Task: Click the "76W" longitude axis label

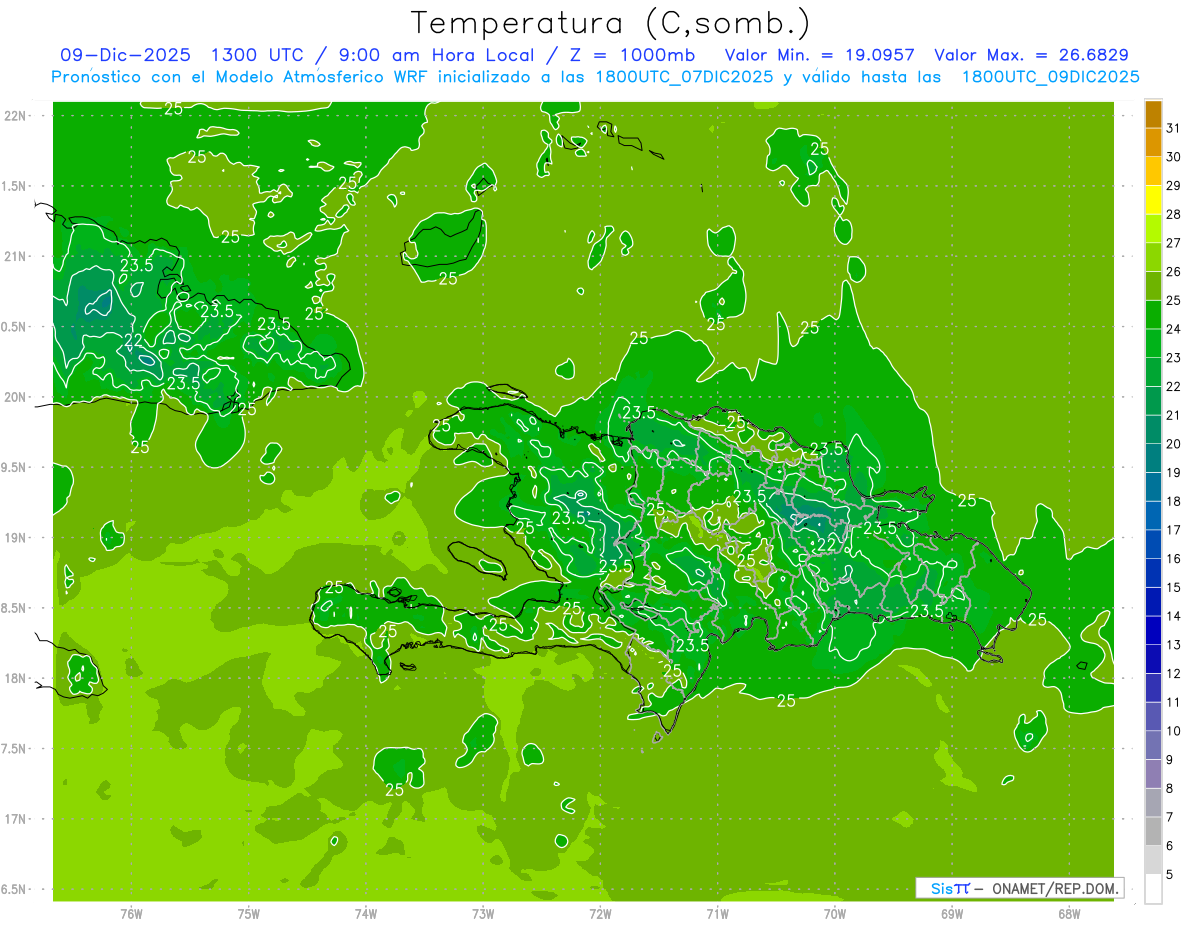Action: [x=131, y=914]
